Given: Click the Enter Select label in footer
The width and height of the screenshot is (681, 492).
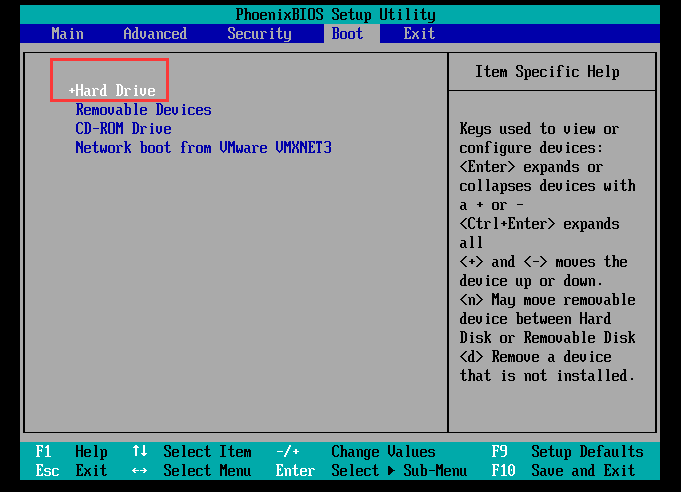Looking at the screenshot, I should [x=327, y=471].
